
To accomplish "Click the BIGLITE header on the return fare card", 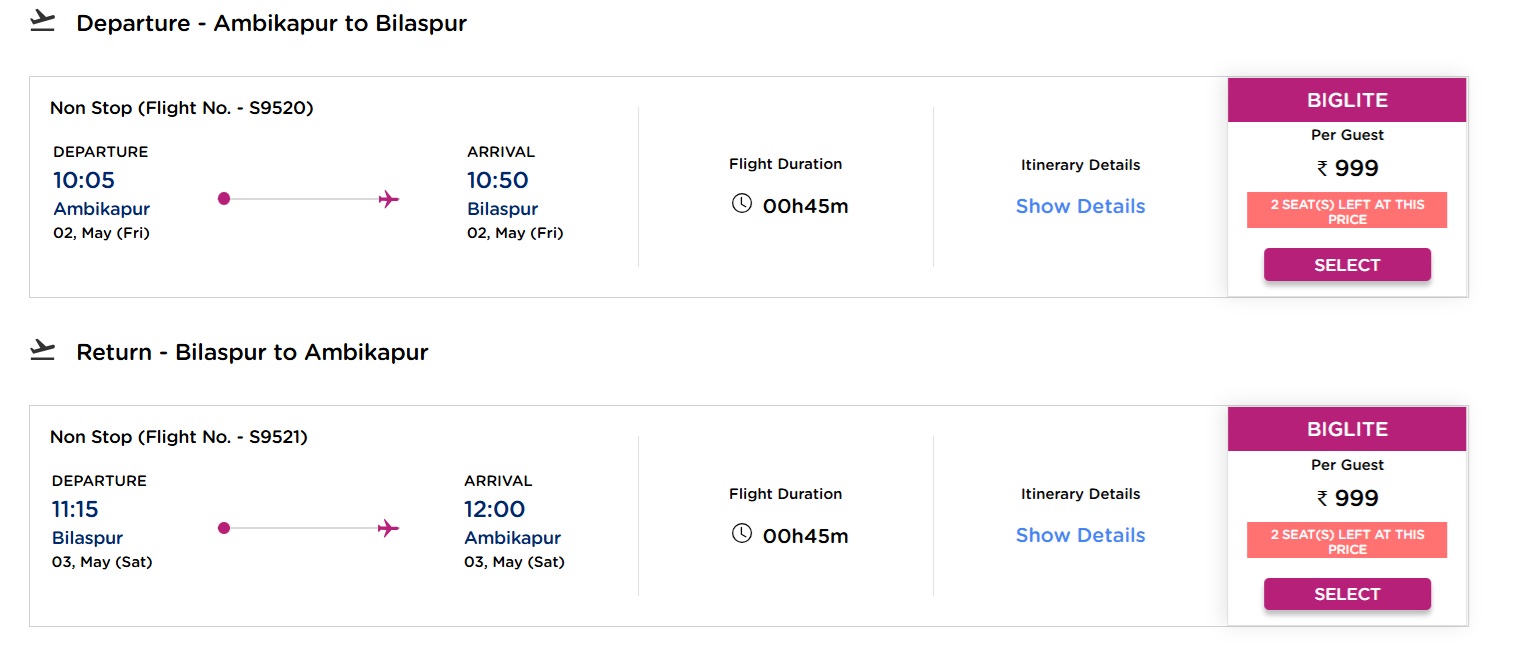I will tap(1346, 429).
